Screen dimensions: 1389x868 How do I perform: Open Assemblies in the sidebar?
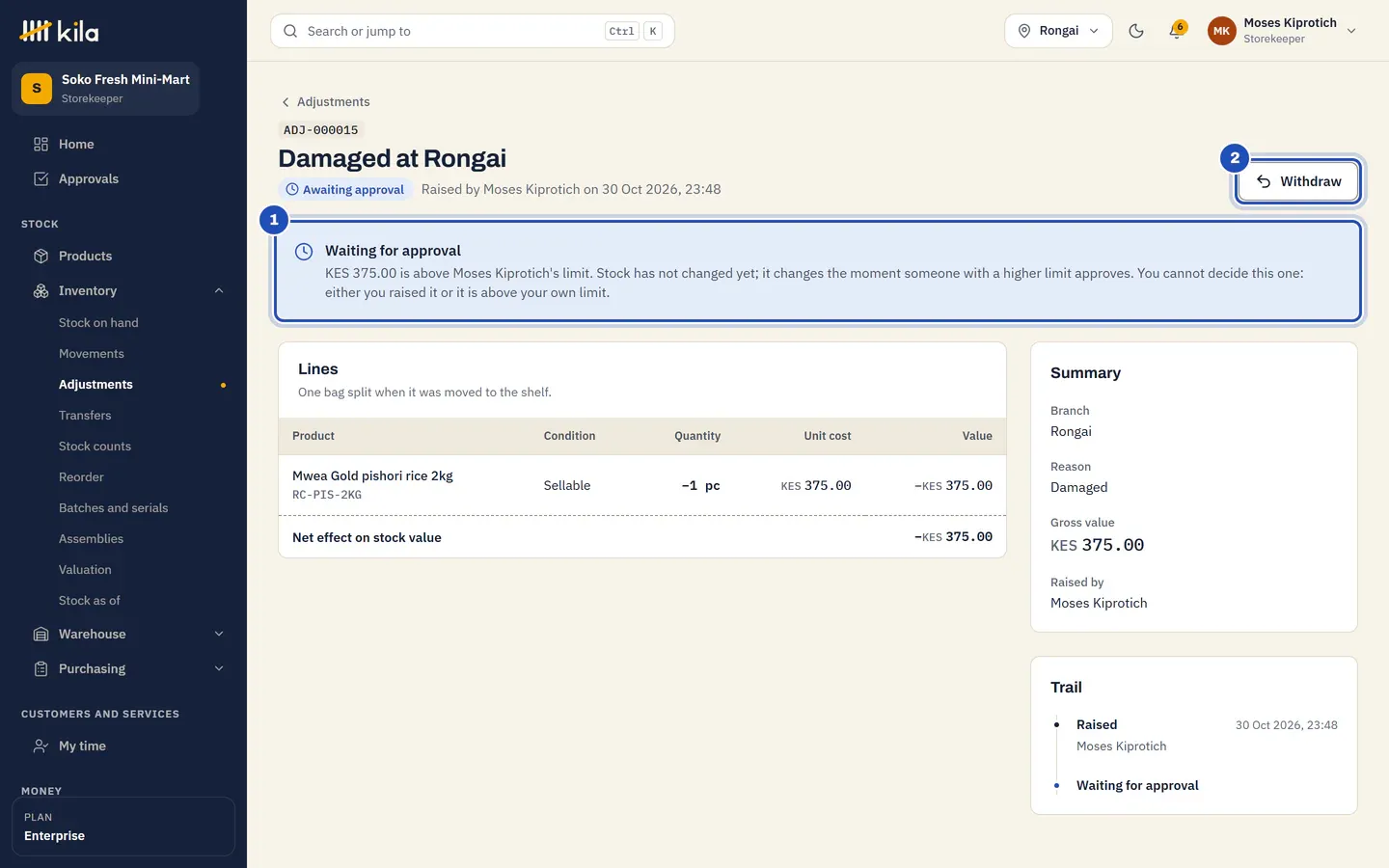pos(91,539)
